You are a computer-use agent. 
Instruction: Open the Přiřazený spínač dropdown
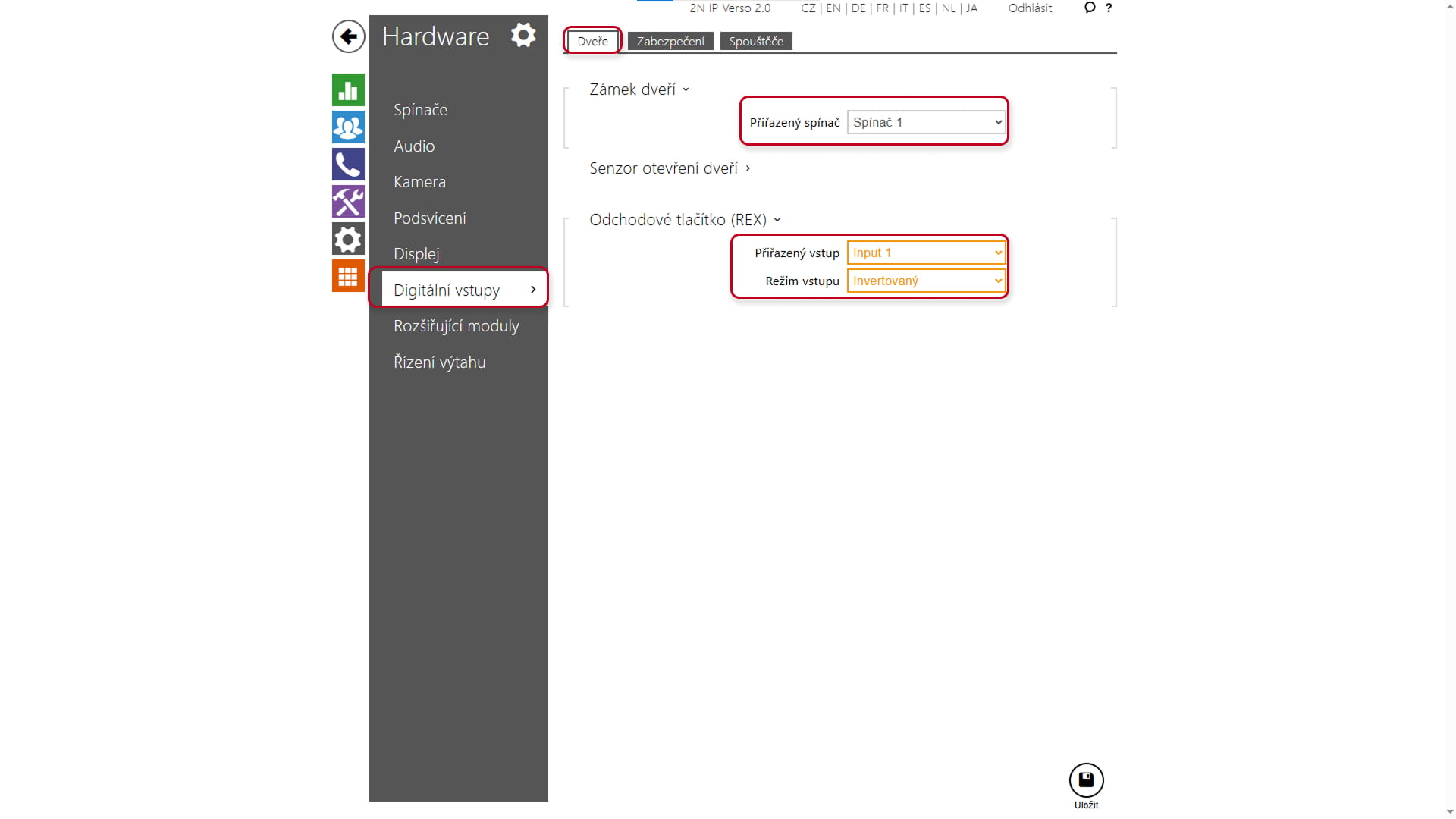[x=926, y=122]
